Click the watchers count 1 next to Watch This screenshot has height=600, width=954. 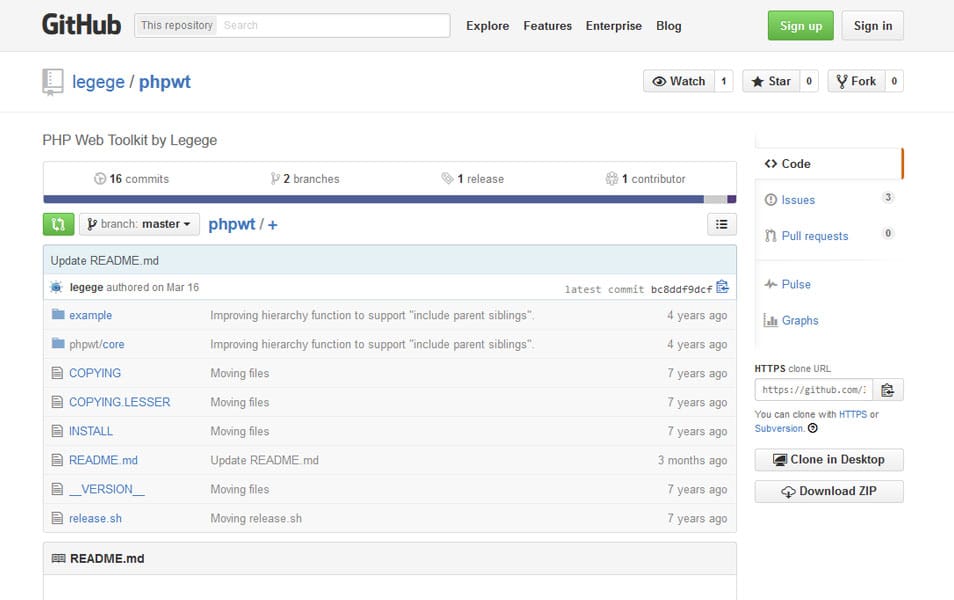click(x=723, y=81)
